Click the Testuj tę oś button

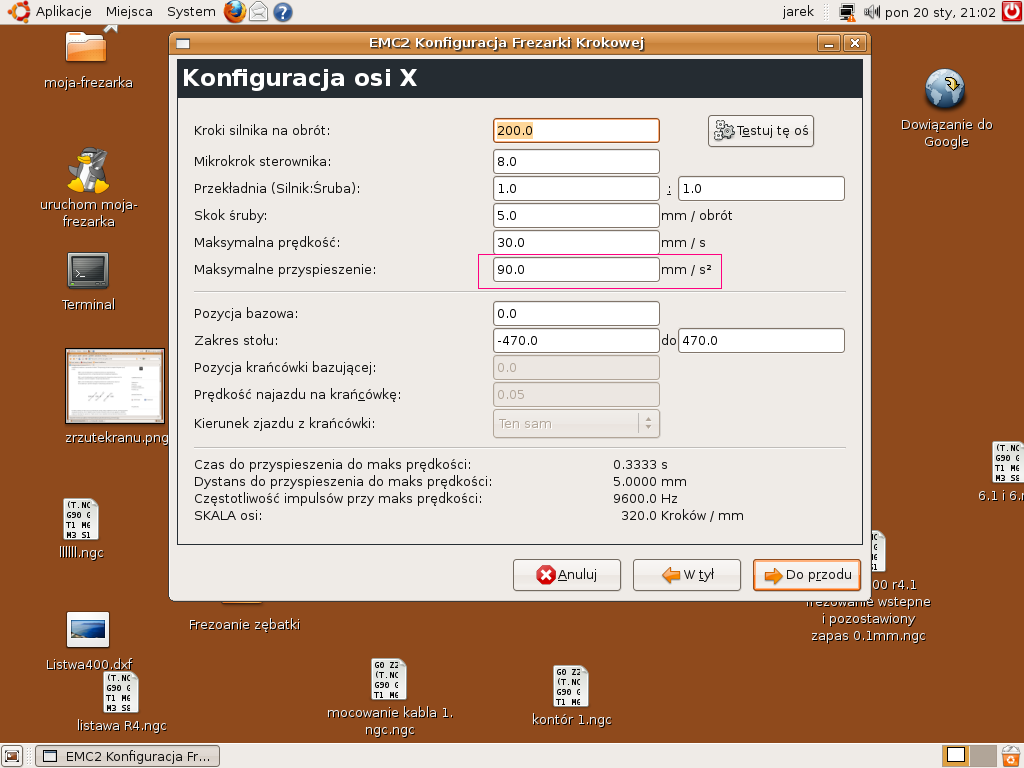[761, 131]
